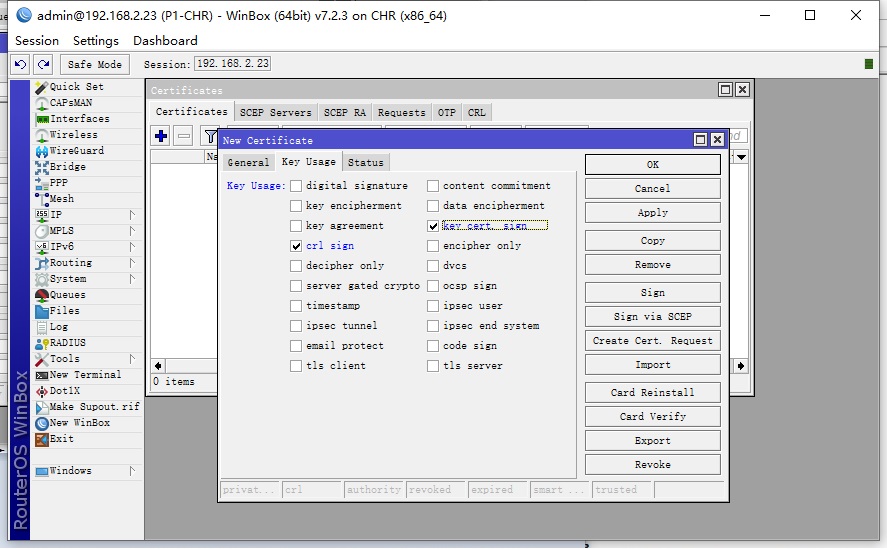Click the redo arrow icon in toolbar
This screenshot has height=549, width=887.
pos(43,64)
